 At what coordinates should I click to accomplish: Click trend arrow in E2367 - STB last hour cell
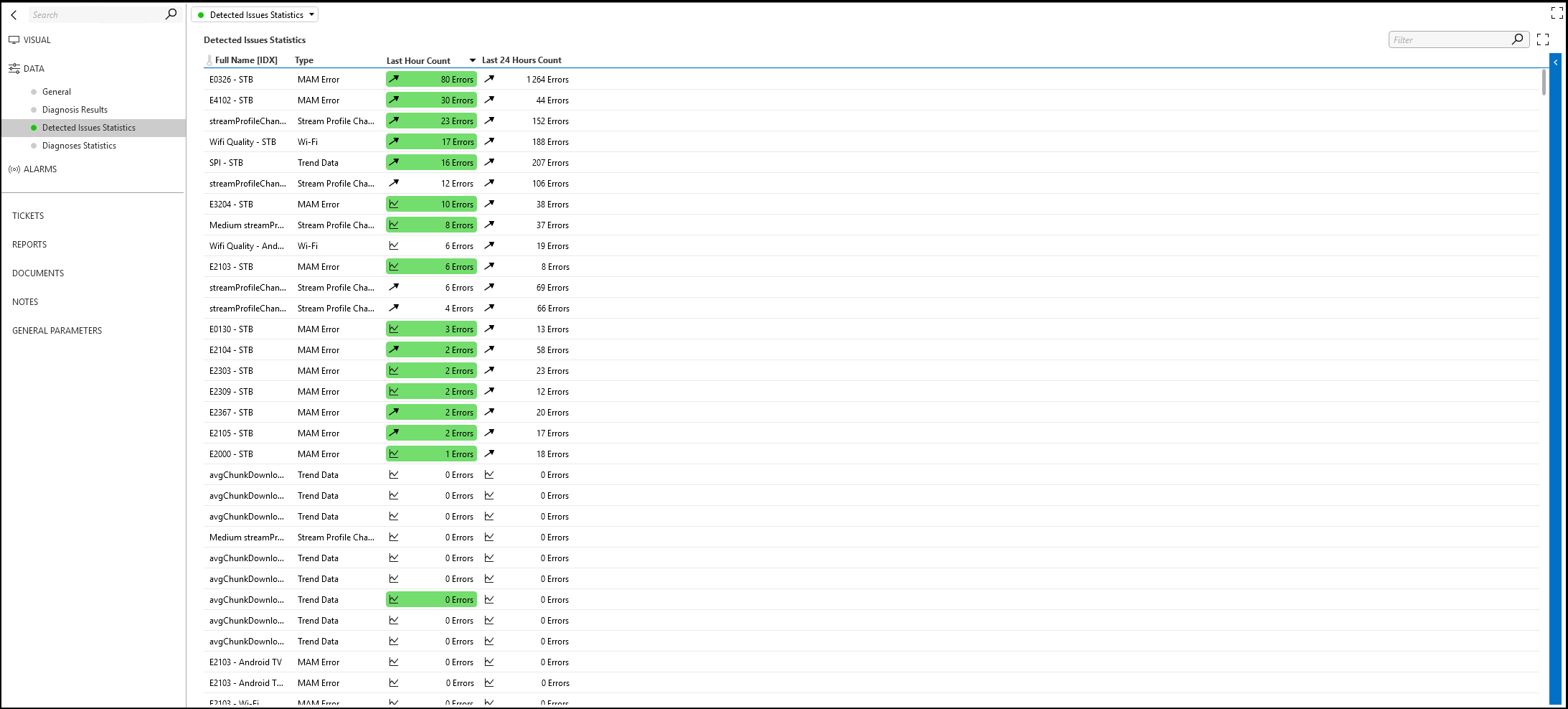(394, 412)
